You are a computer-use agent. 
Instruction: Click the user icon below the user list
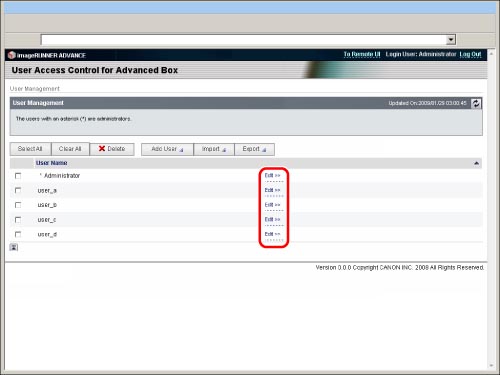[14, 247]
